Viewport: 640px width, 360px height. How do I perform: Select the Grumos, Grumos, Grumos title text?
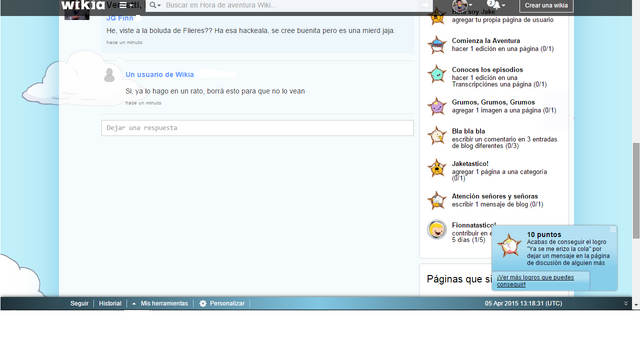pos(493,102)
